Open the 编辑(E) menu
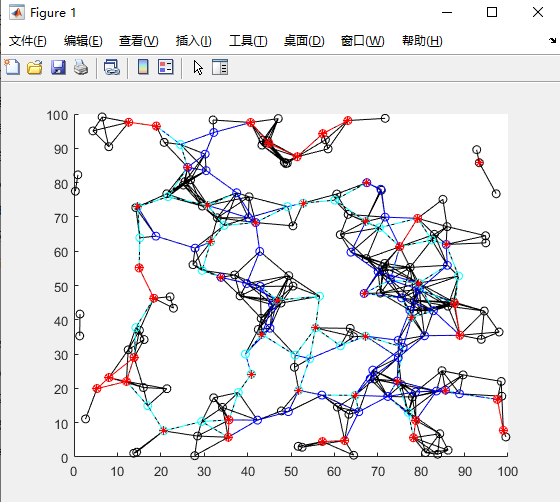This screenshot has width=560, height=502. (83, 41)
